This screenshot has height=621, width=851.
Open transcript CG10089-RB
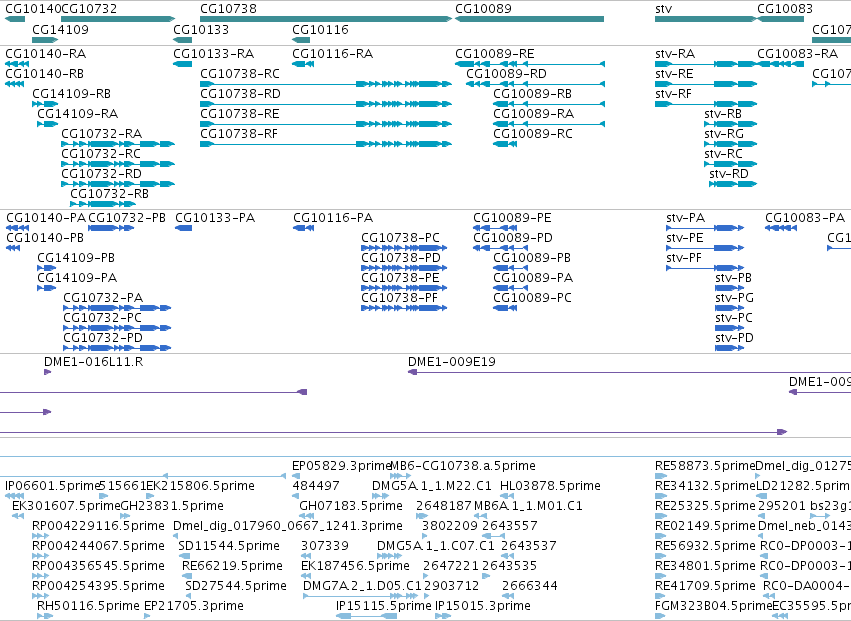(x=532, y=94)
